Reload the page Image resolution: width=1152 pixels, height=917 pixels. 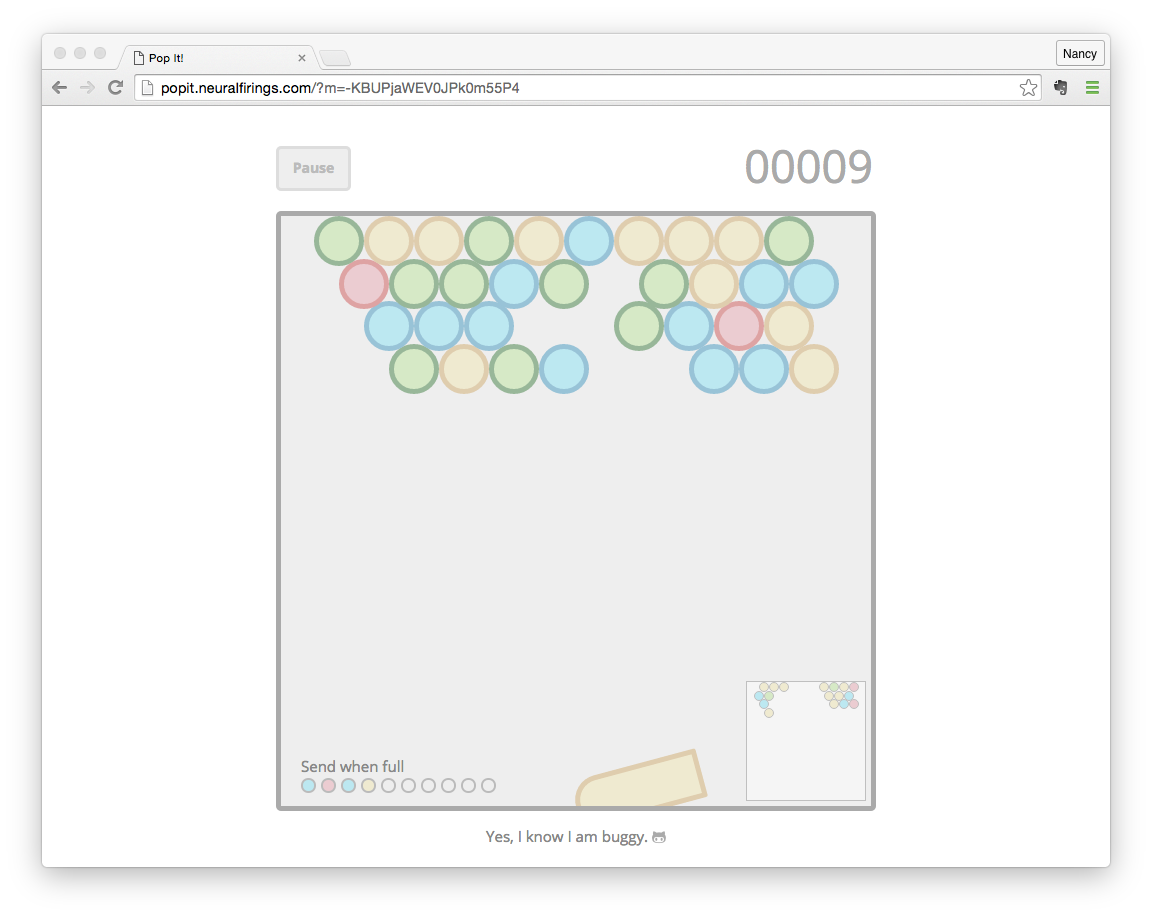[115, 88]
